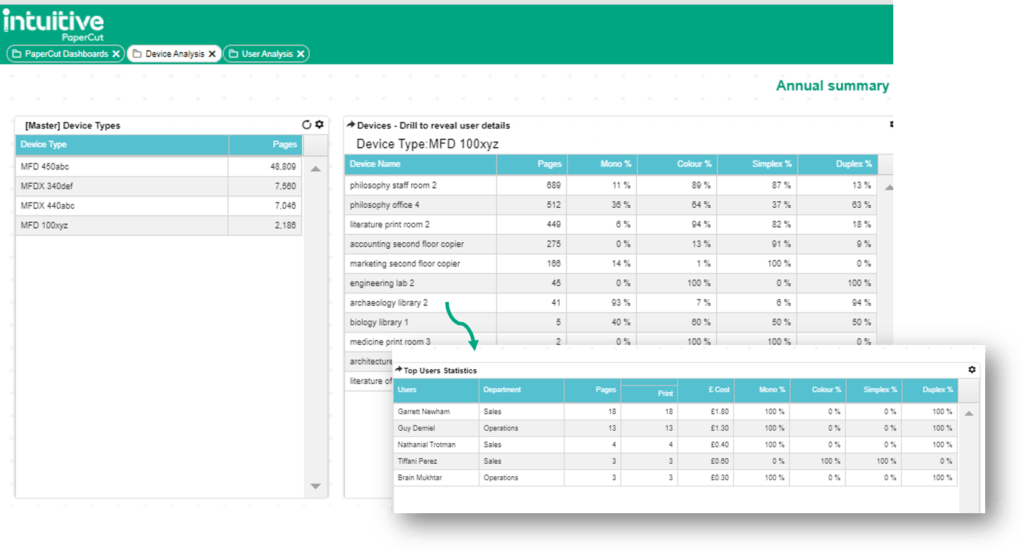
Task: Switch to Device Analysis tab
Action: pyautogui.click(x=174, y=54)
